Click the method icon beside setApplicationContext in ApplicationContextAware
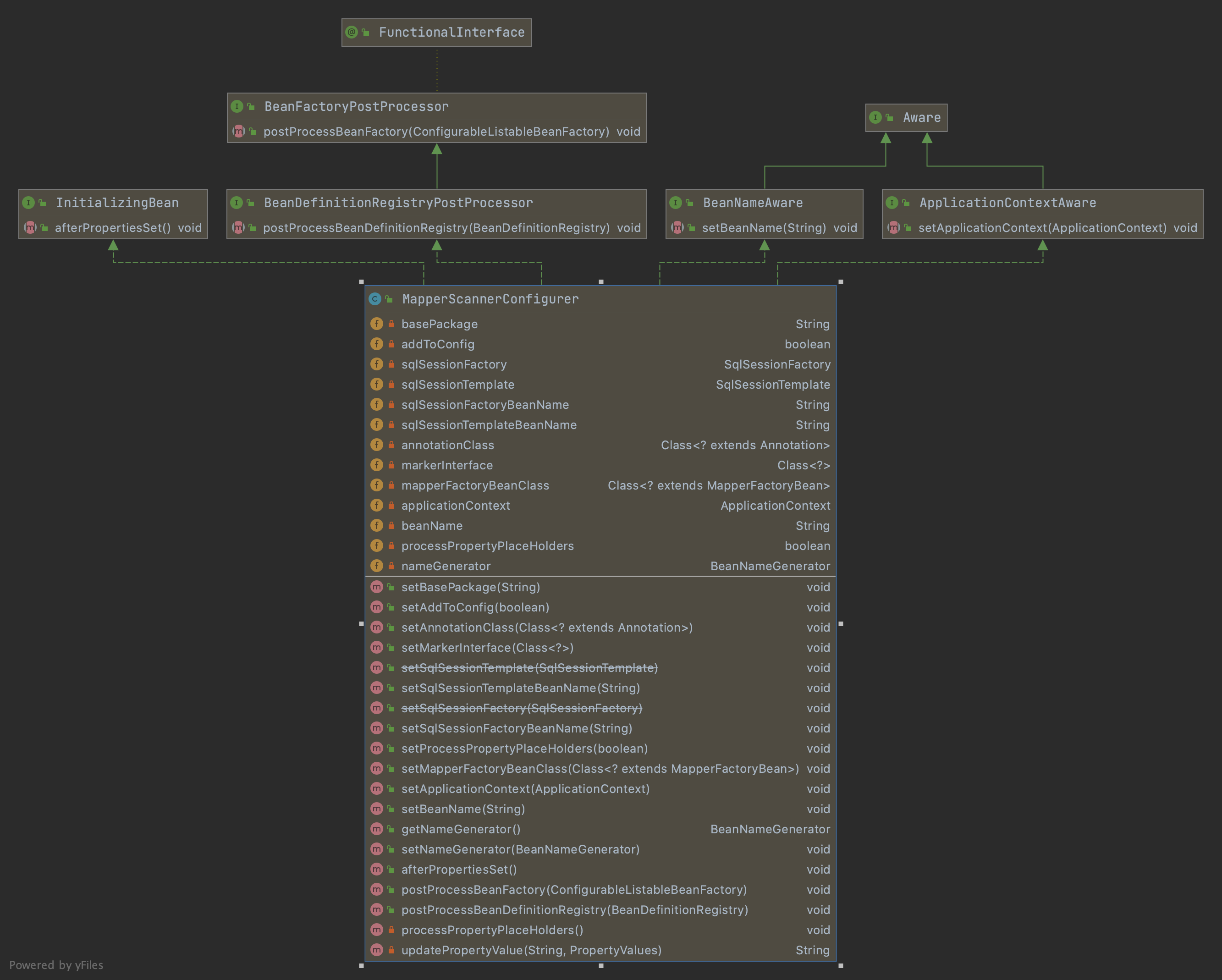Viewport: 1222px width, 980px height. [893, 227]
